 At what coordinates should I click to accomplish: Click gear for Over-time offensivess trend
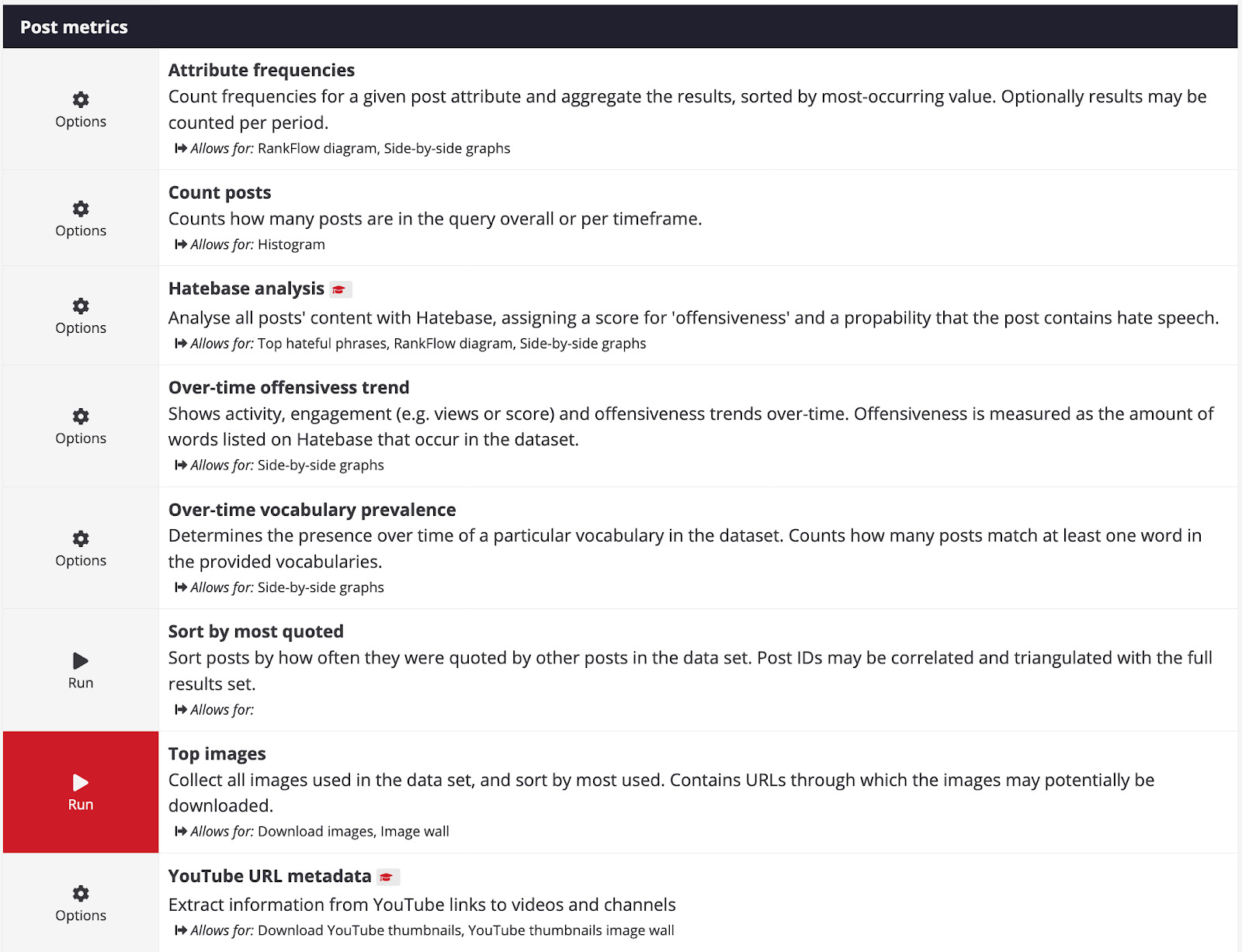[x=81, y=416]
